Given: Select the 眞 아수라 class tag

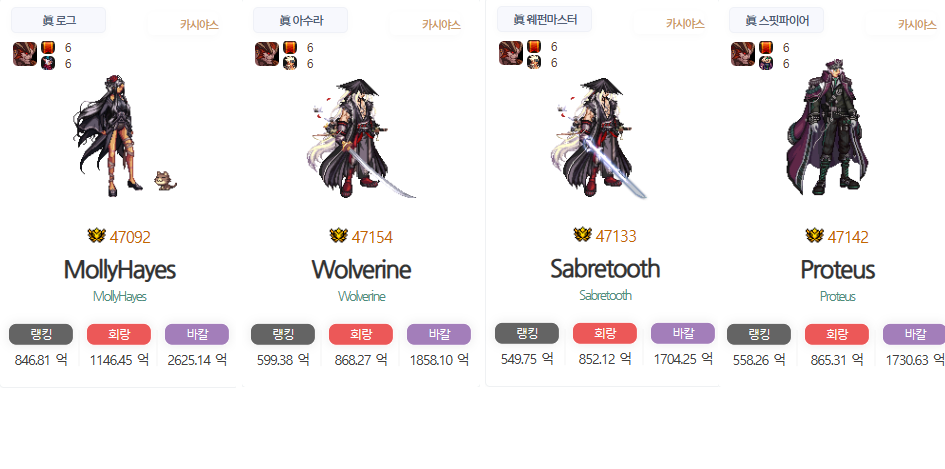Looking at the screenshot, I should [x=300, y=20].
